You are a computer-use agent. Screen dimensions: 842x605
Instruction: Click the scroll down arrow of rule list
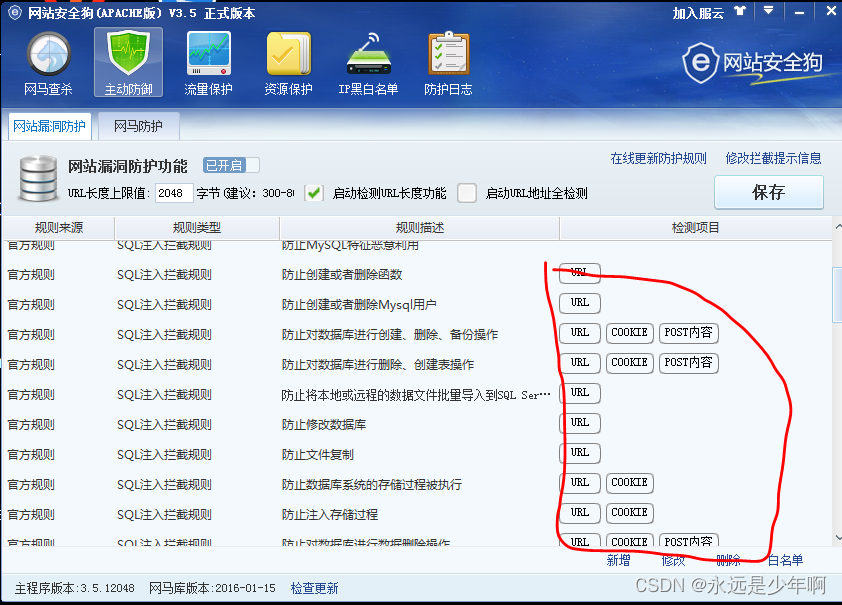[x=838, y=537]
